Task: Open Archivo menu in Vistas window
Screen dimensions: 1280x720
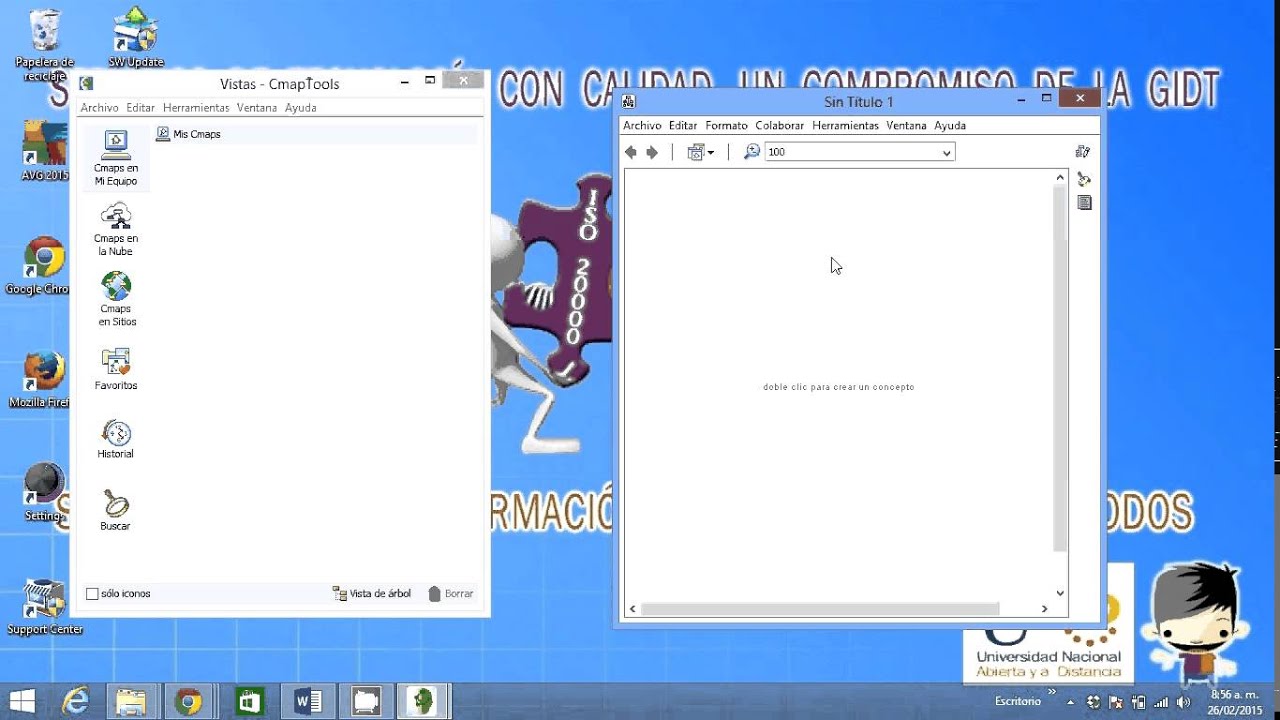Action: [99, 108]
